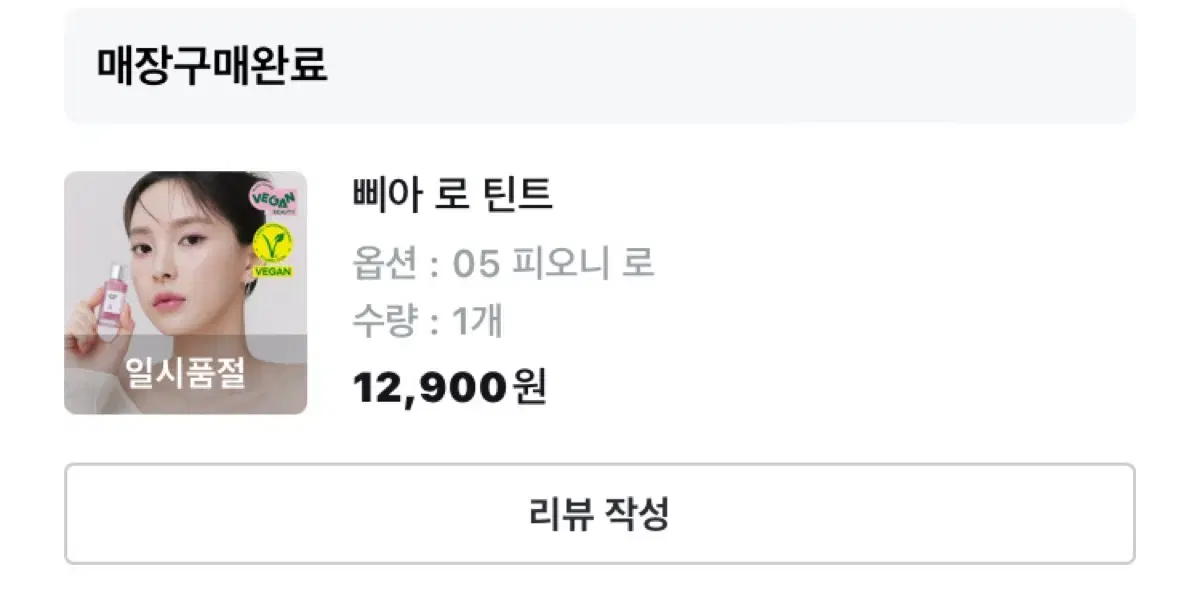Open the 삐아 로 틴트 product thumbnail

[x=186, y=293]
